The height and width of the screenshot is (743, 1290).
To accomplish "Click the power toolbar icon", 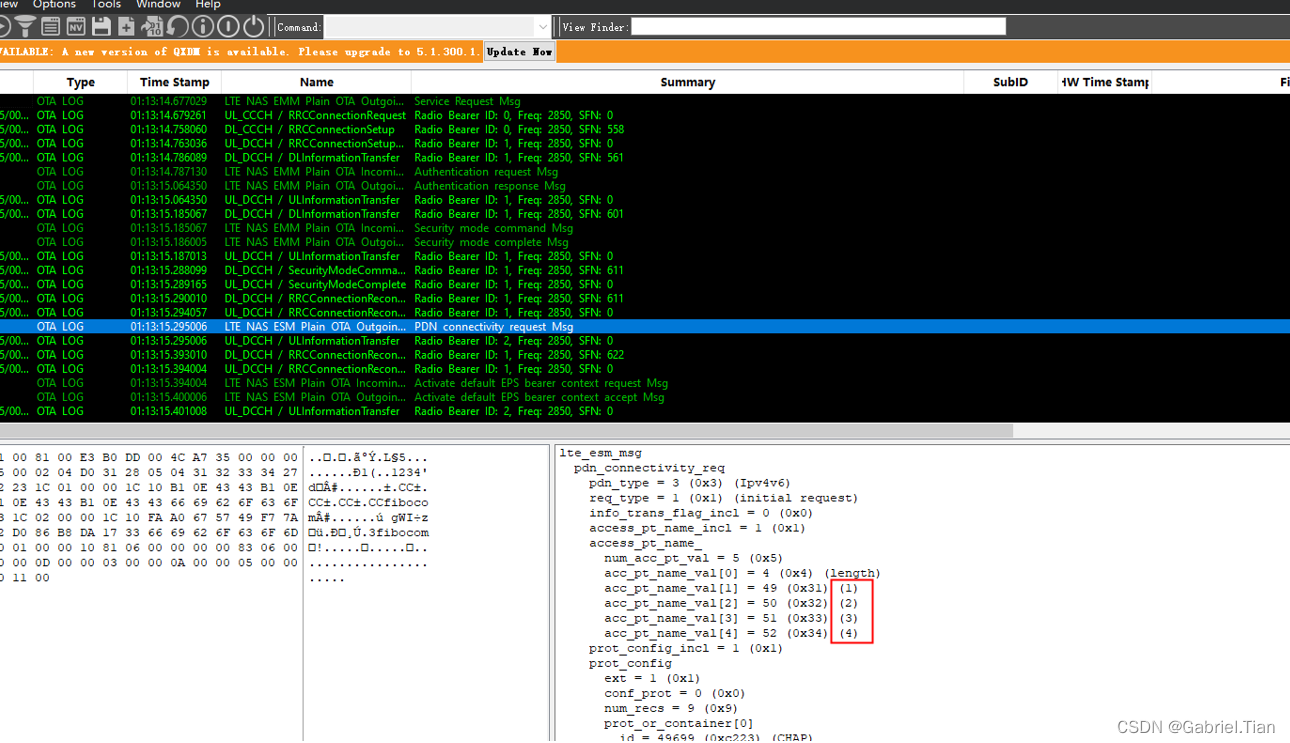I will (x=254, y=27).
